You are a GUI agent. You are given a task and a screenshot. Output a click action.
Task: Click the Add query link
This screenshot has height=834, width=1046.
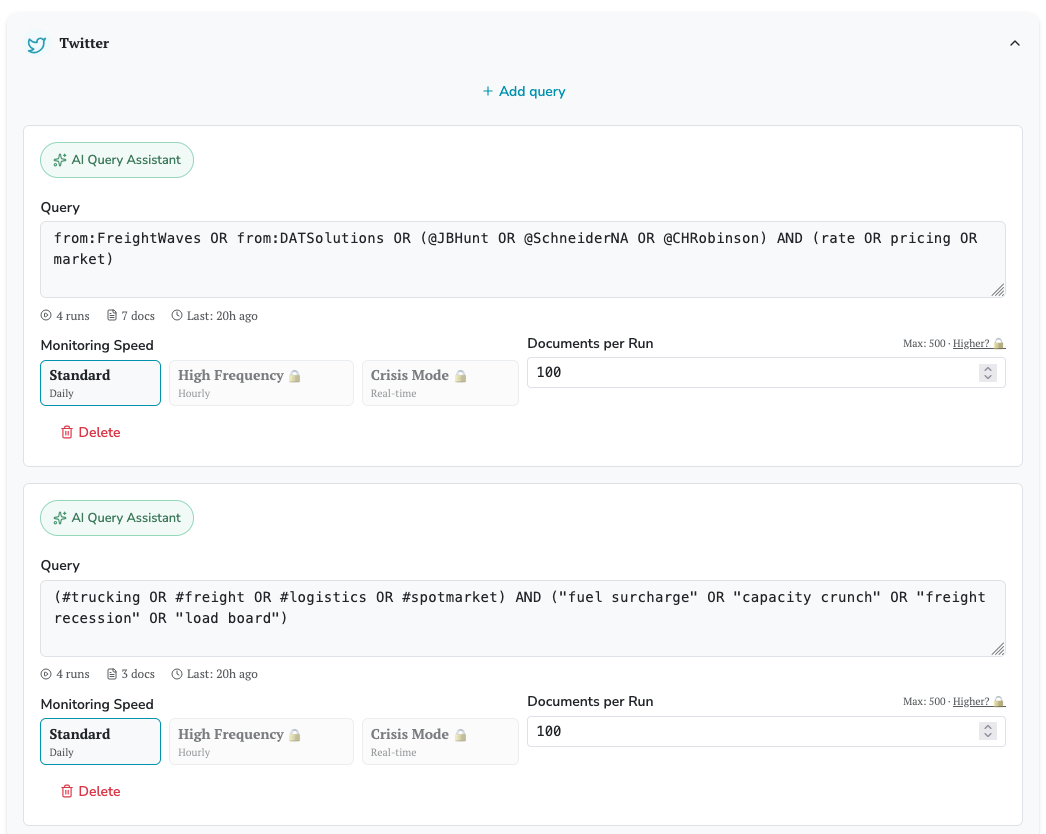[x=523, y=91]
